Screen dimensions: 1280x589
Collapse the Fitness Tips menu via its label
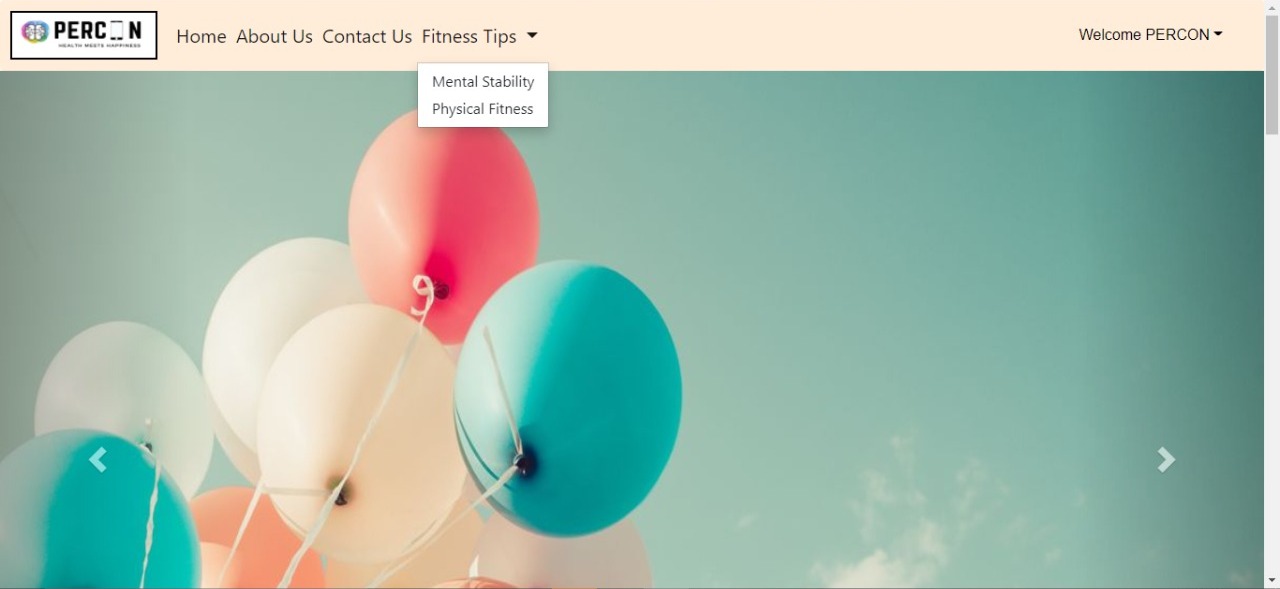469,36
